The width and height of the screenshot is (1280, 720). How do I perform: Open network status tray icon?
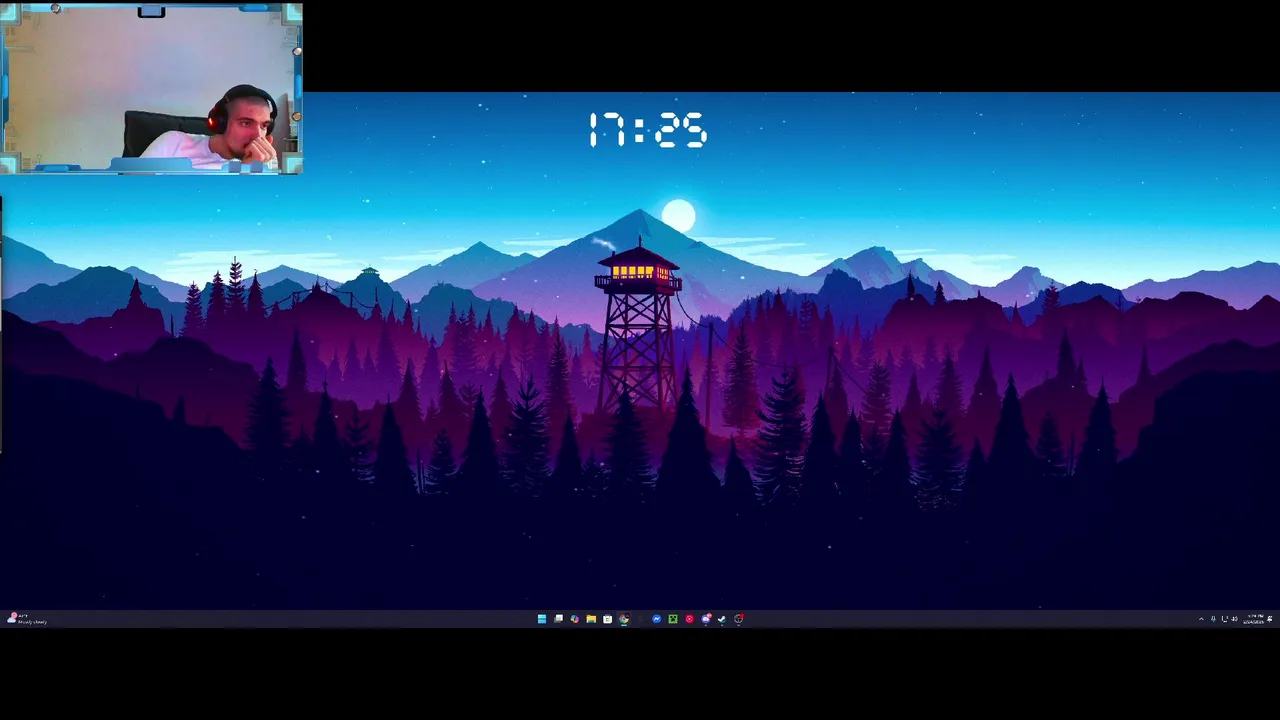pos(1224,619)
